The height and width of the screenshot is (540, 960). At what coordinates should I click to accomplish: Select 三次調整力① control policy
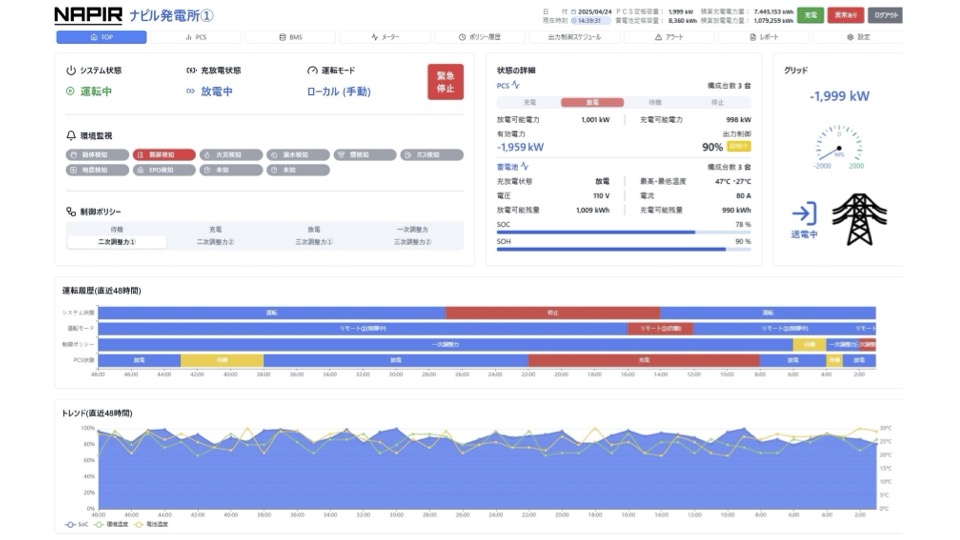314,242
